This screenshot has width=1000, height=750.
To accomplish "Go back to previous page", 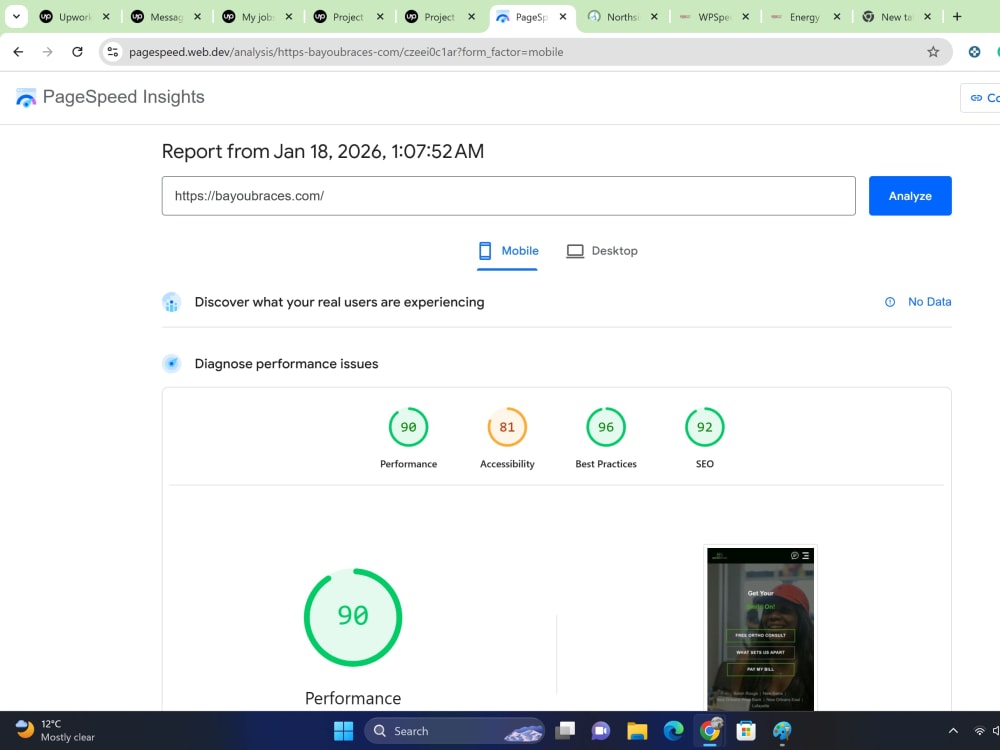I will pyautogui.click(x=18, y=52).
